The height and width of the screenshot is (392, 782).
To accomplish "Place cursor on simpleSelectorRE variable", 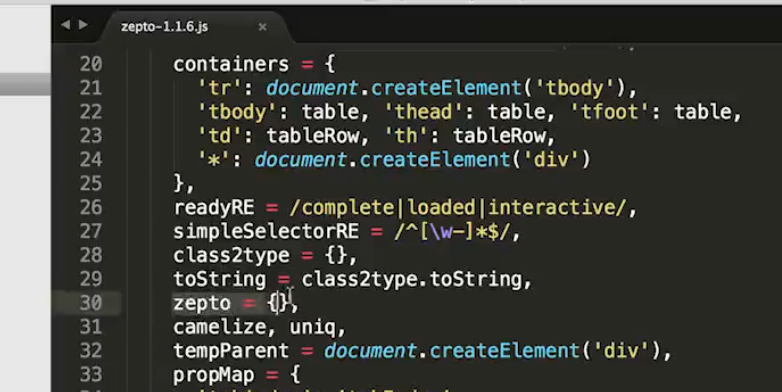I will point(266,232).
